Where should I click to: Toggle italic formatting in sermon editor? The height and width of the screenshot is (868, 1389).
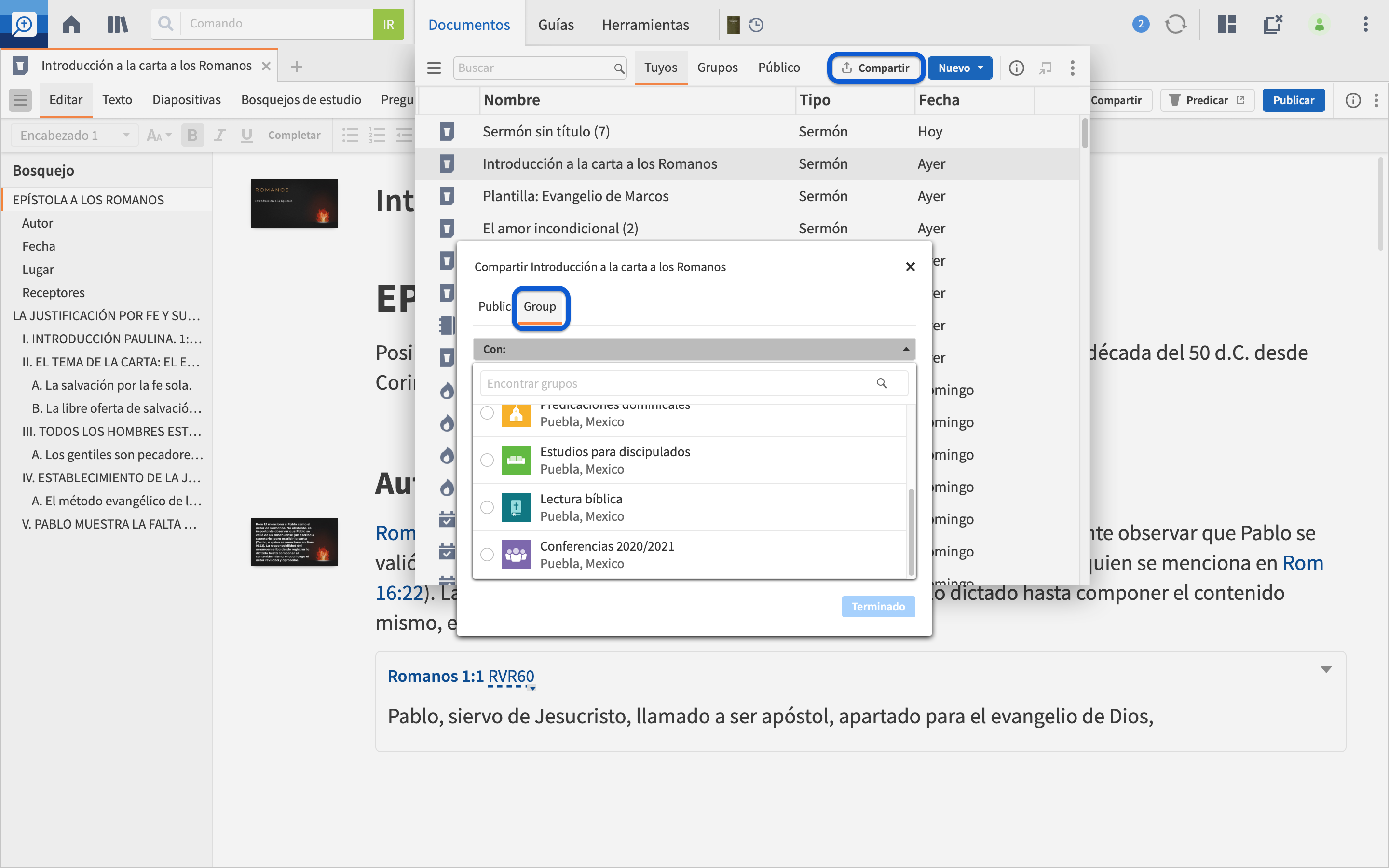coord(219,135)
